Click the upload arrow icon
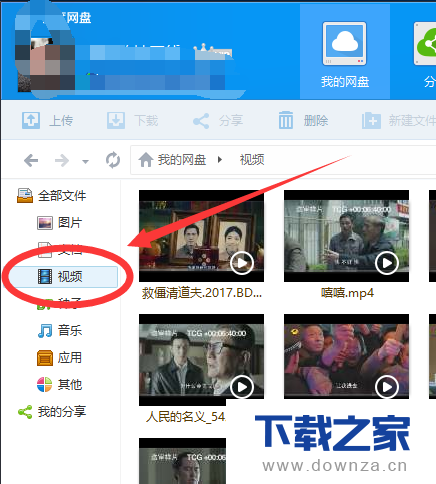Image resolution: width=436 pixels, height=484 pixels. (x=31, y=120)
